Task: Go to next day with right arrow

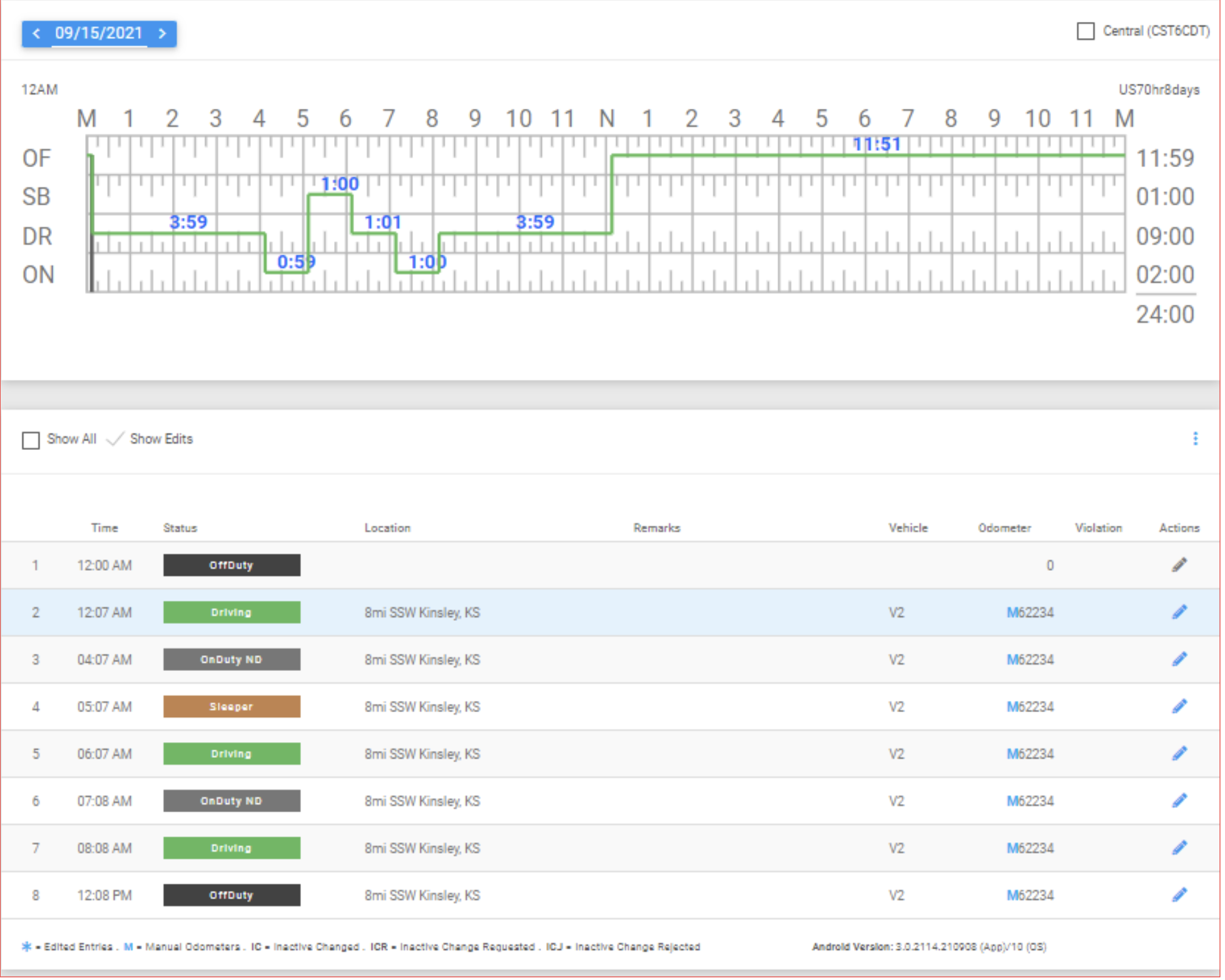Action: [163, 33]
